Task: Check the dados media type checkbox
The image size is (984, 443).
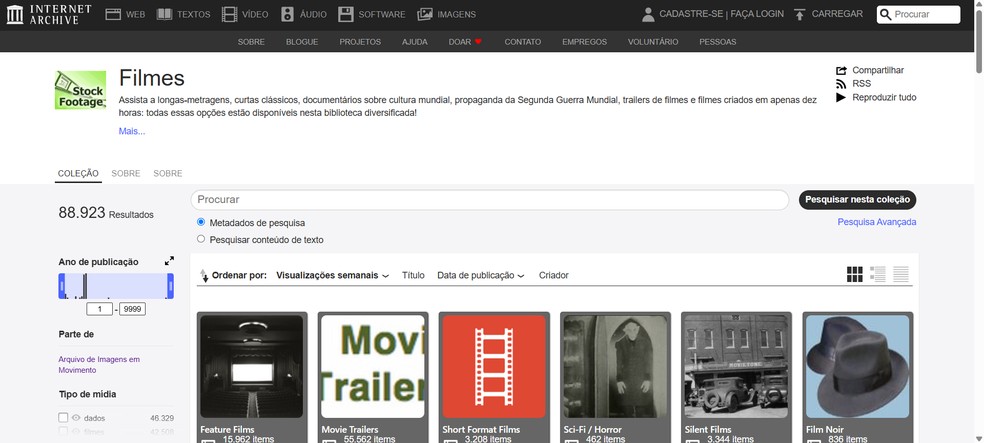Action: 64,417
